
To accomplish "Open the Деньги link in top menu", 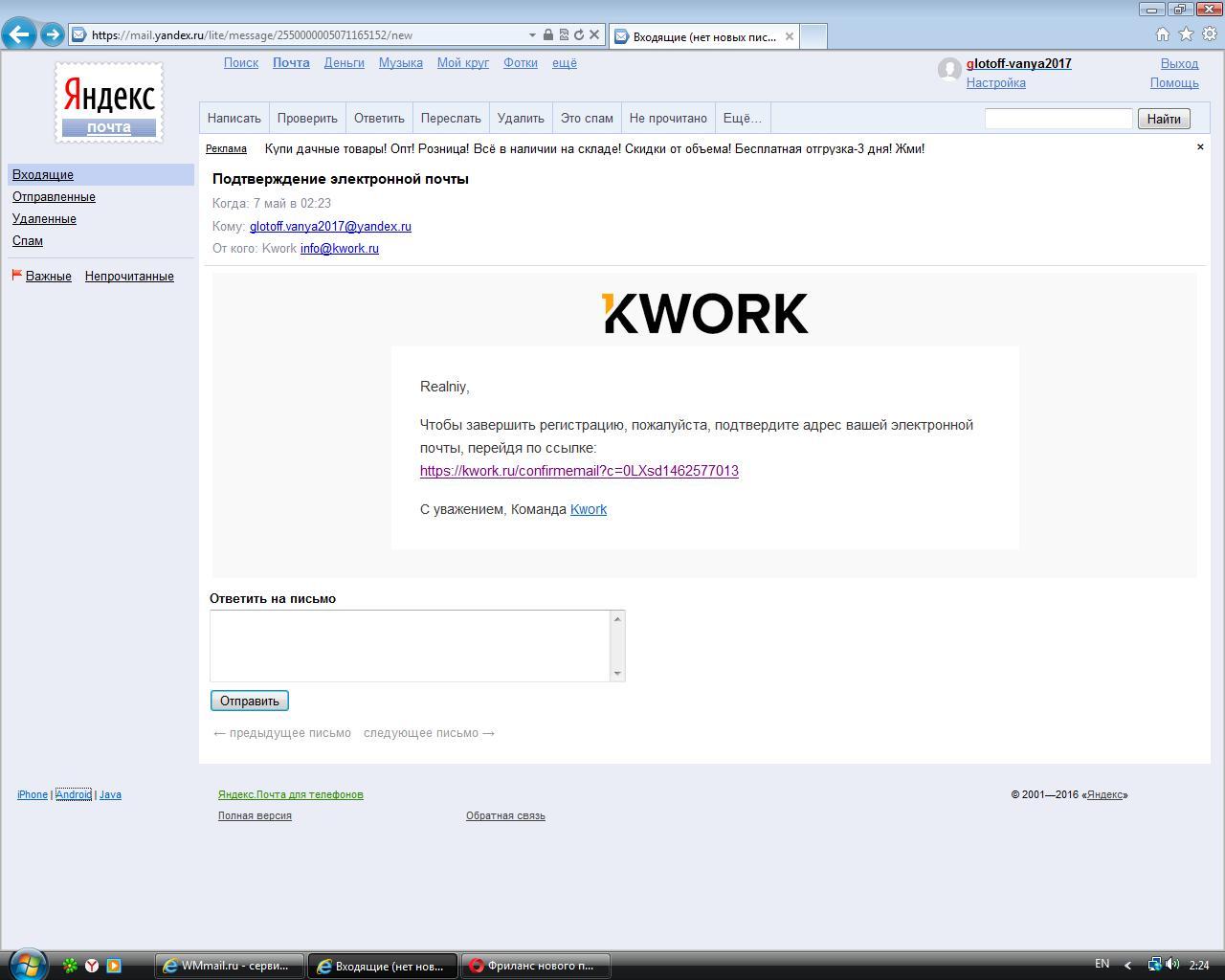I will [344, 62].
